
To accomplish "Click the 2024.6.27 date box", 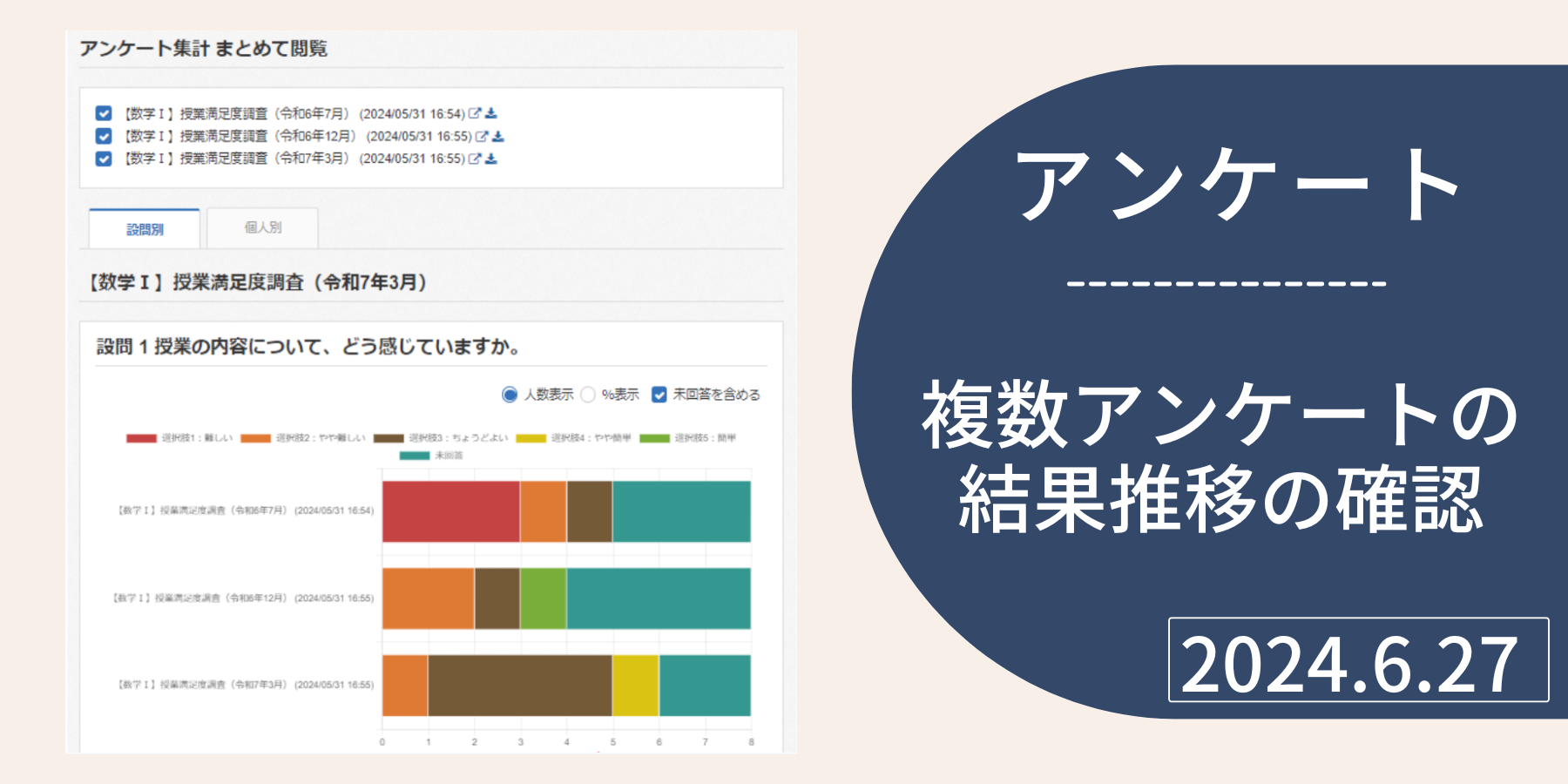I will (x=1358, y=660).
